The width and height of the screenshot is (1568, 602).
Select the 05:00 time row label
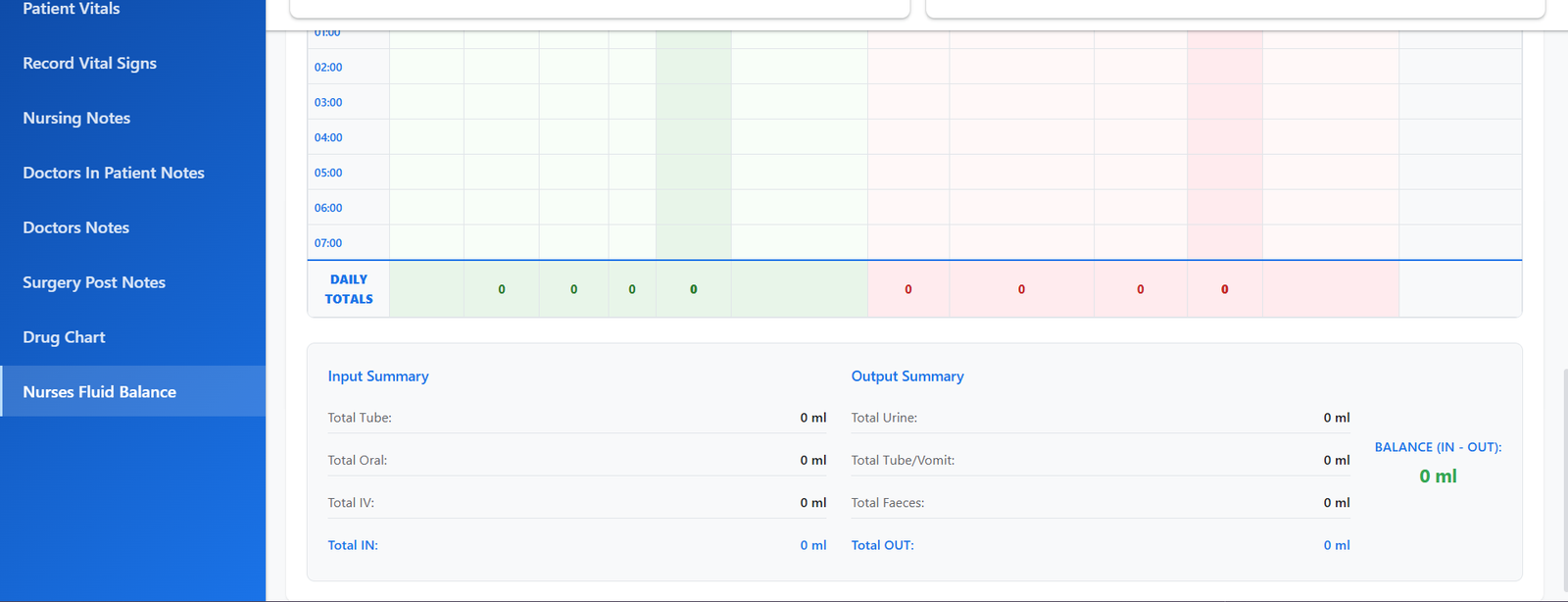click(328, 174)
